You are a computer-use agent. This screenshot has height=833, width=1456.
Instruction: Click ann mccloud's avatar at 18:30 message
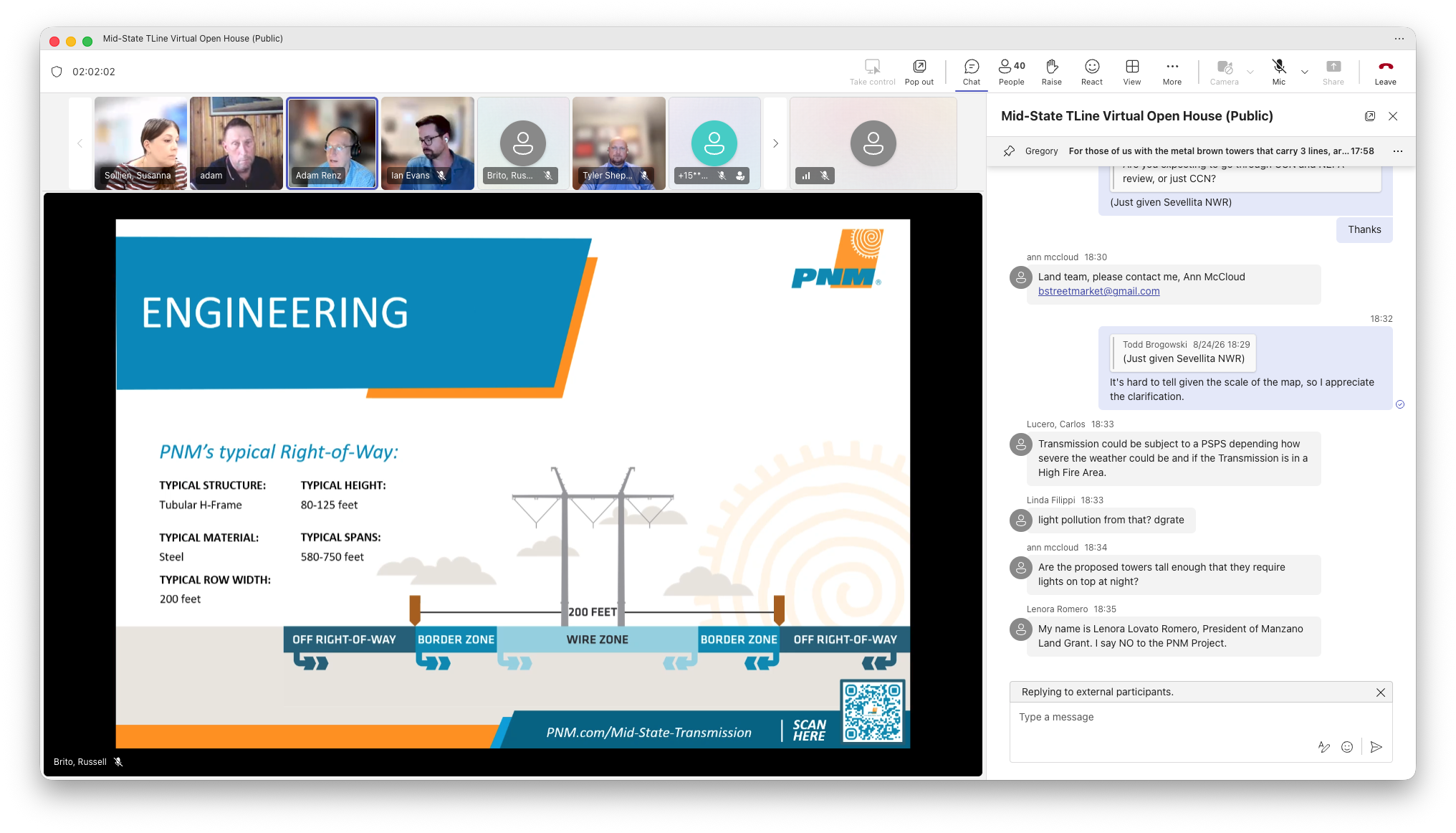[1020, 277]
